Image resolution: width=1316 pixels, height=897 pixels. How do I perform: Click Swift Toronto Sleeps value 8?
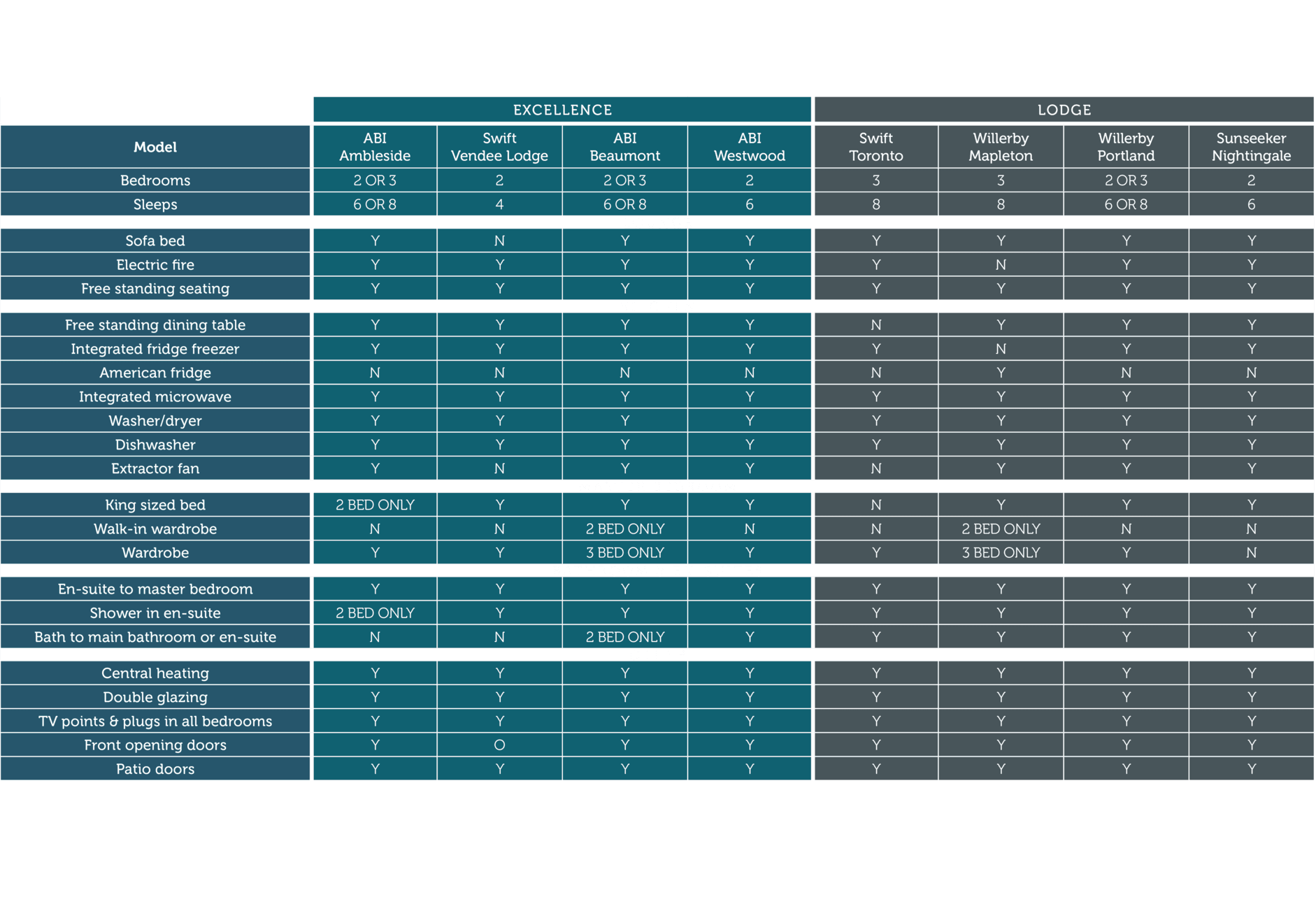876,204
